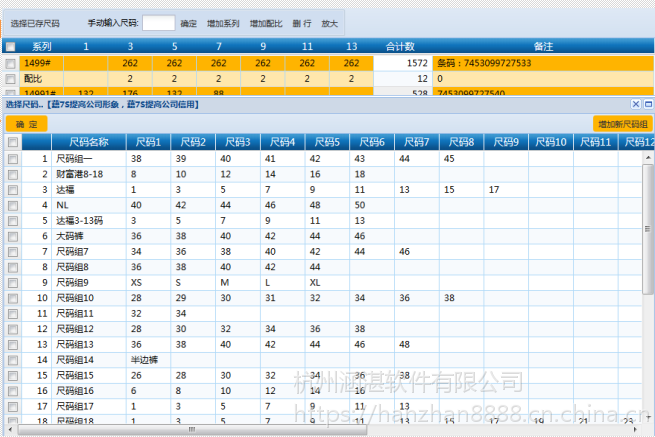The width and height of the screenshot is (655, 437).
Task: Click the 条码：7453099727533 remark cell
Action: [543, 64]
